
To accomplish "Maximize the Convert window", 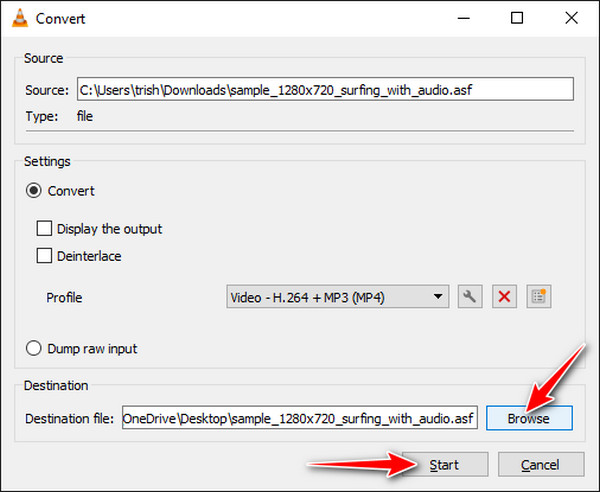I will pos(517,18).
